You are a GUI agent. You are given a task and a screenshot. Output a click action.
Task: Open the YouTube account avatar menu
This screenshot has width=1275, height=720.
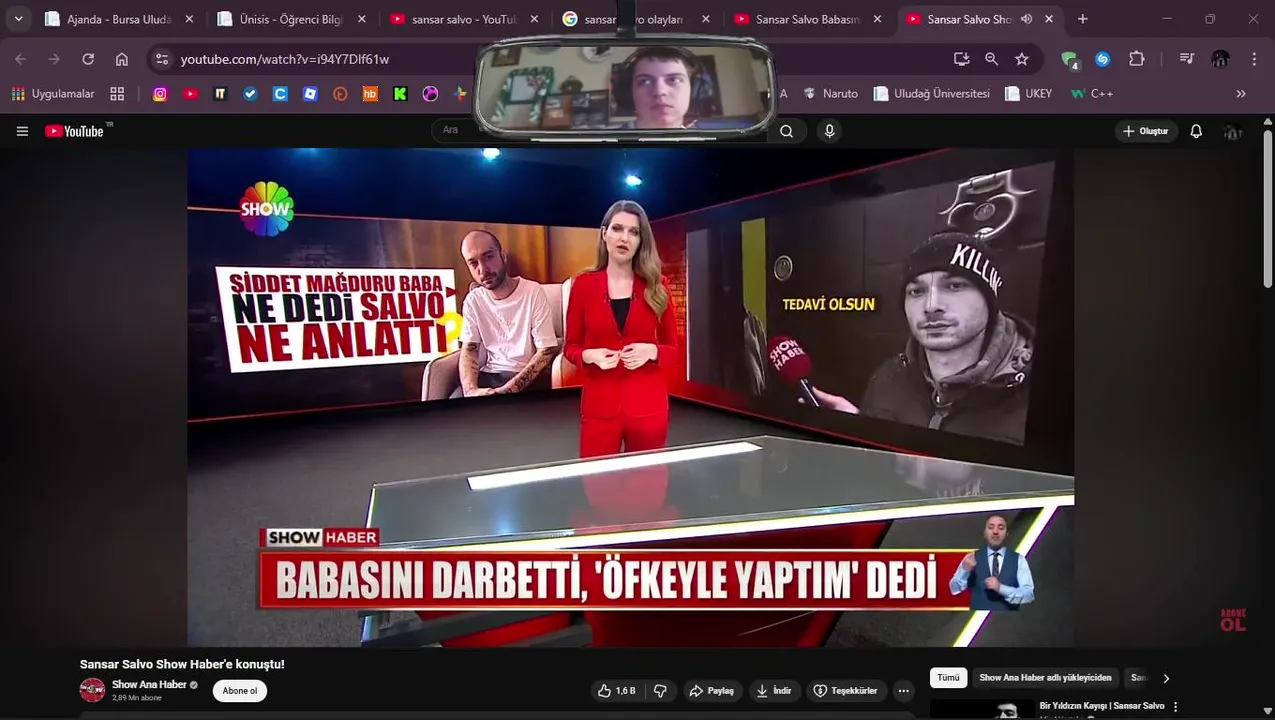pos(1233,131)
